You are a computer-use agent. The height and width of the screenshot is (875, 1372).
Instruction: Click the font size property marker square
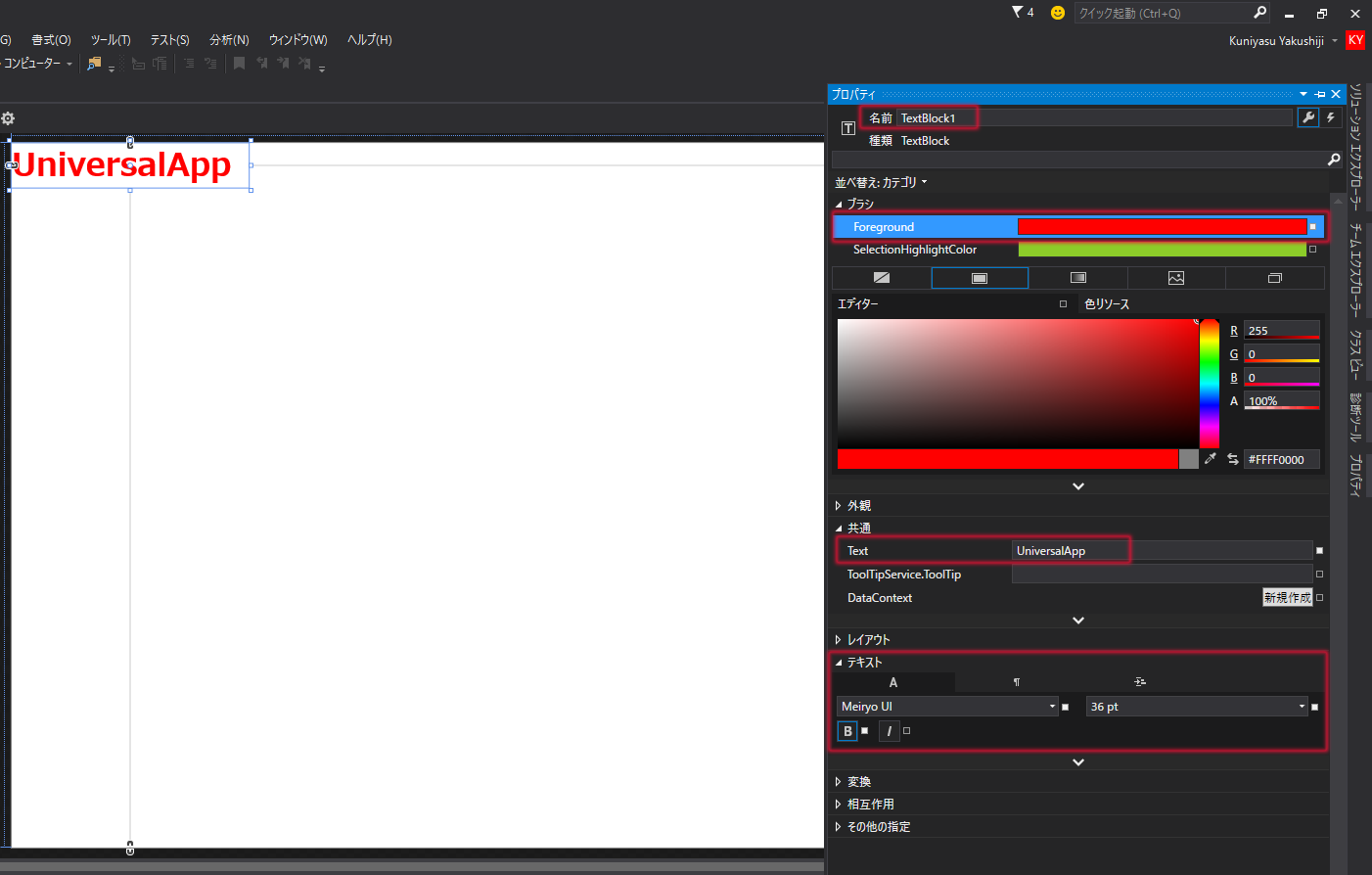[1314, 707]
